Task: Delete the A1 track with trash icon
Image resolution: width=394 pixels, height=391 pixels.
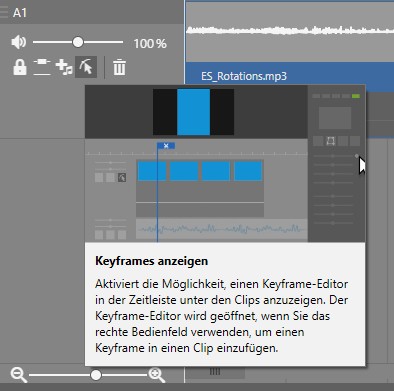Action: 119,67
